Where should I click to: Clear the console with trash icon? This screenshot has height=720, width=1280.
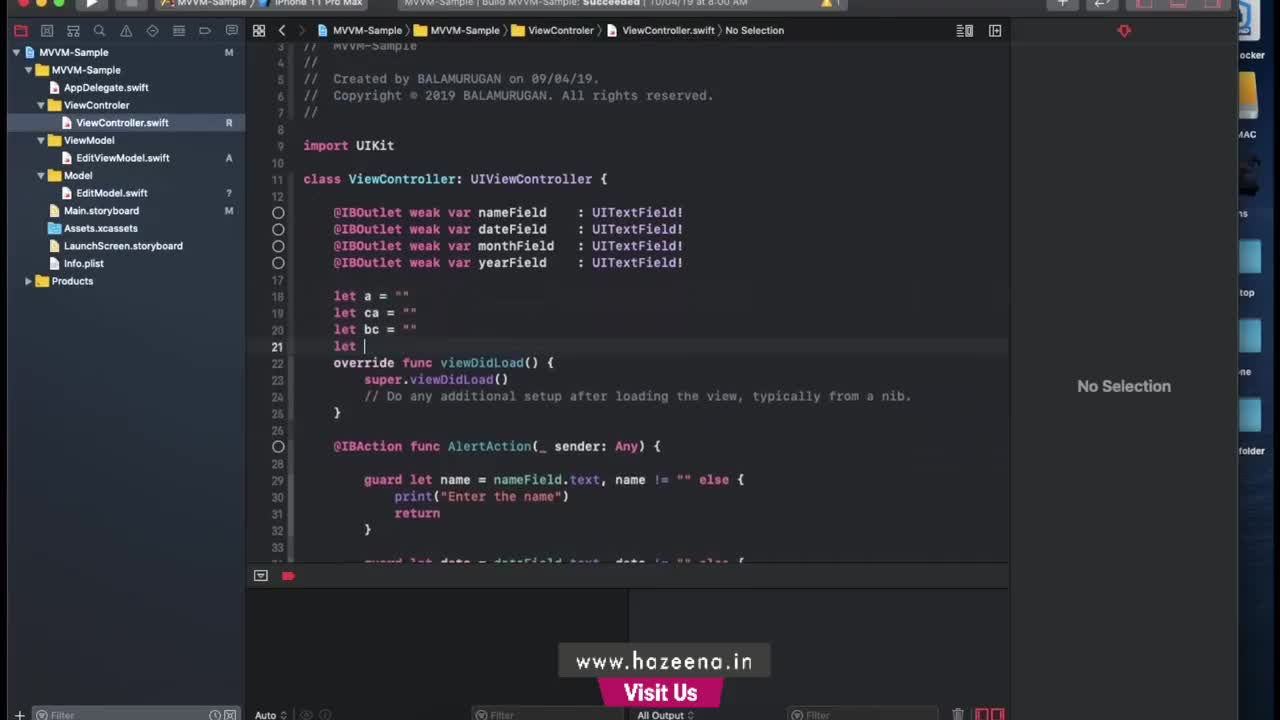click(958, 714)
